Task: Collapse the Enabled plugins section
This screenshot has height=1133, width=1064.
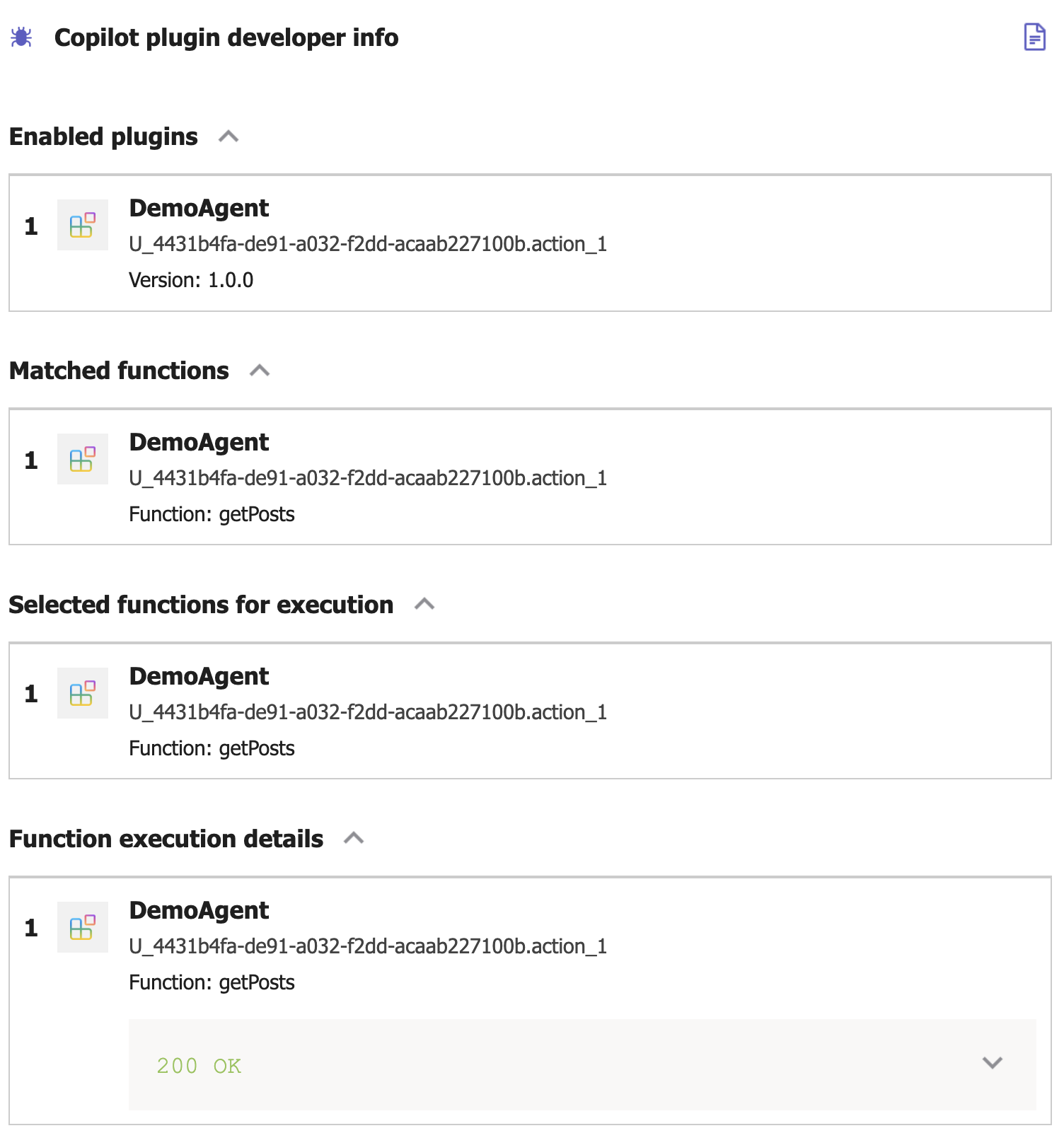Action: tap(229, 136)
